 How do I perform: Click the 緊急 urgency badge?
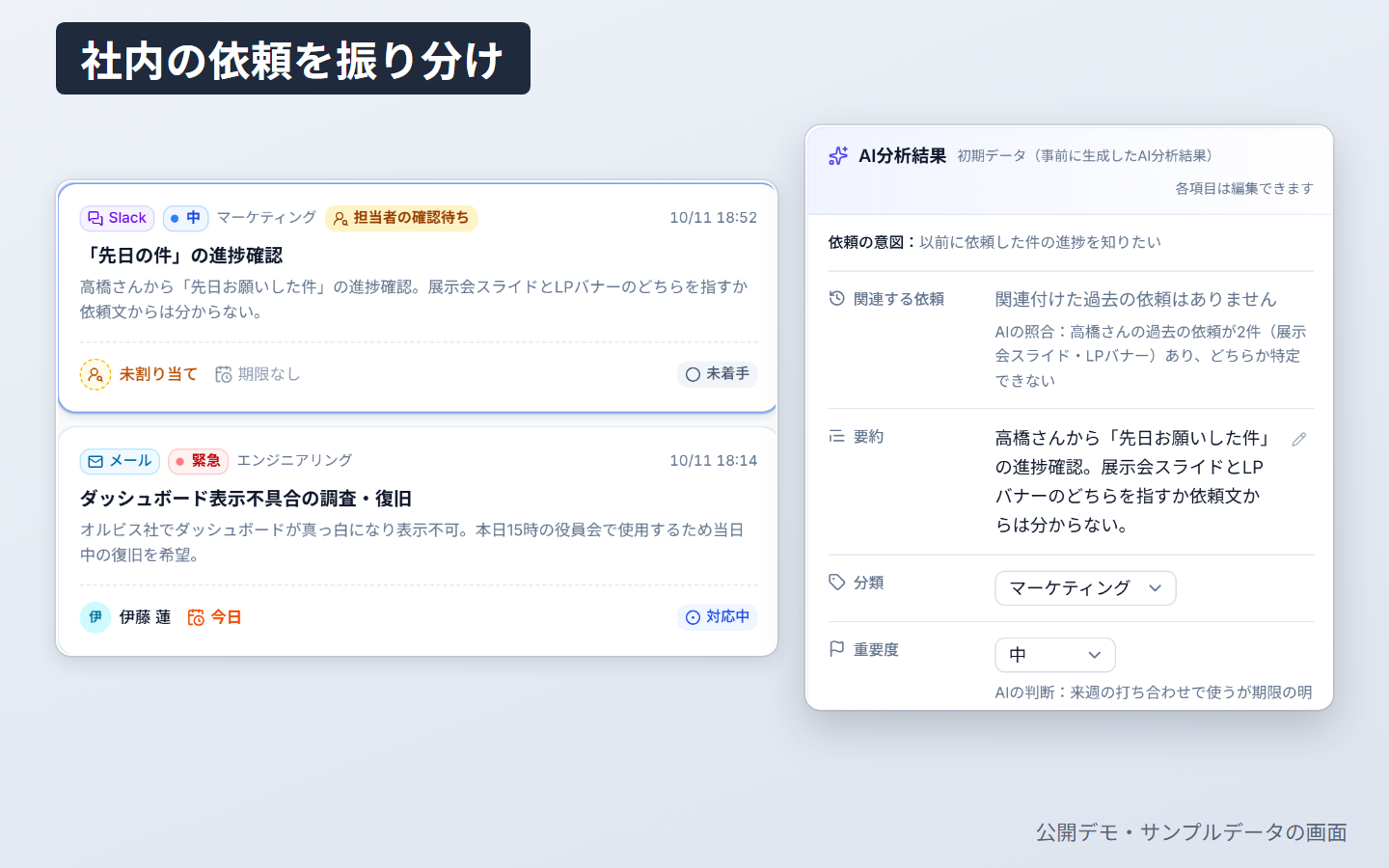click(x=198, y=461)
